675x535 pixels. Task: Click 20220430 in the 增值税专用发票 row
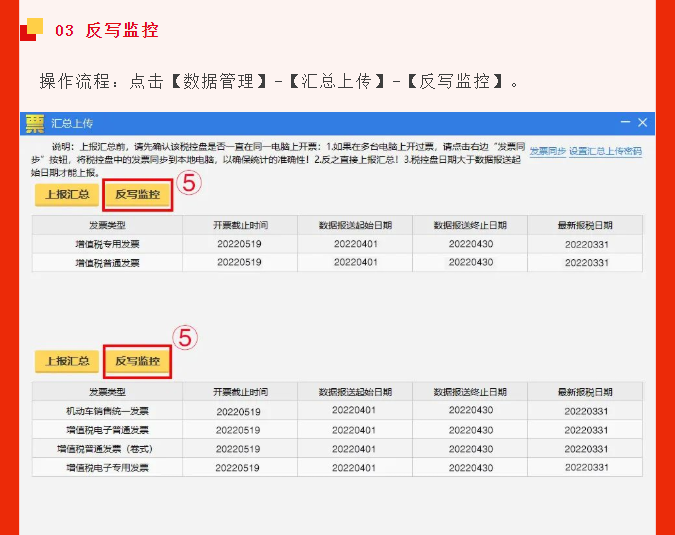tap(471, 244)
